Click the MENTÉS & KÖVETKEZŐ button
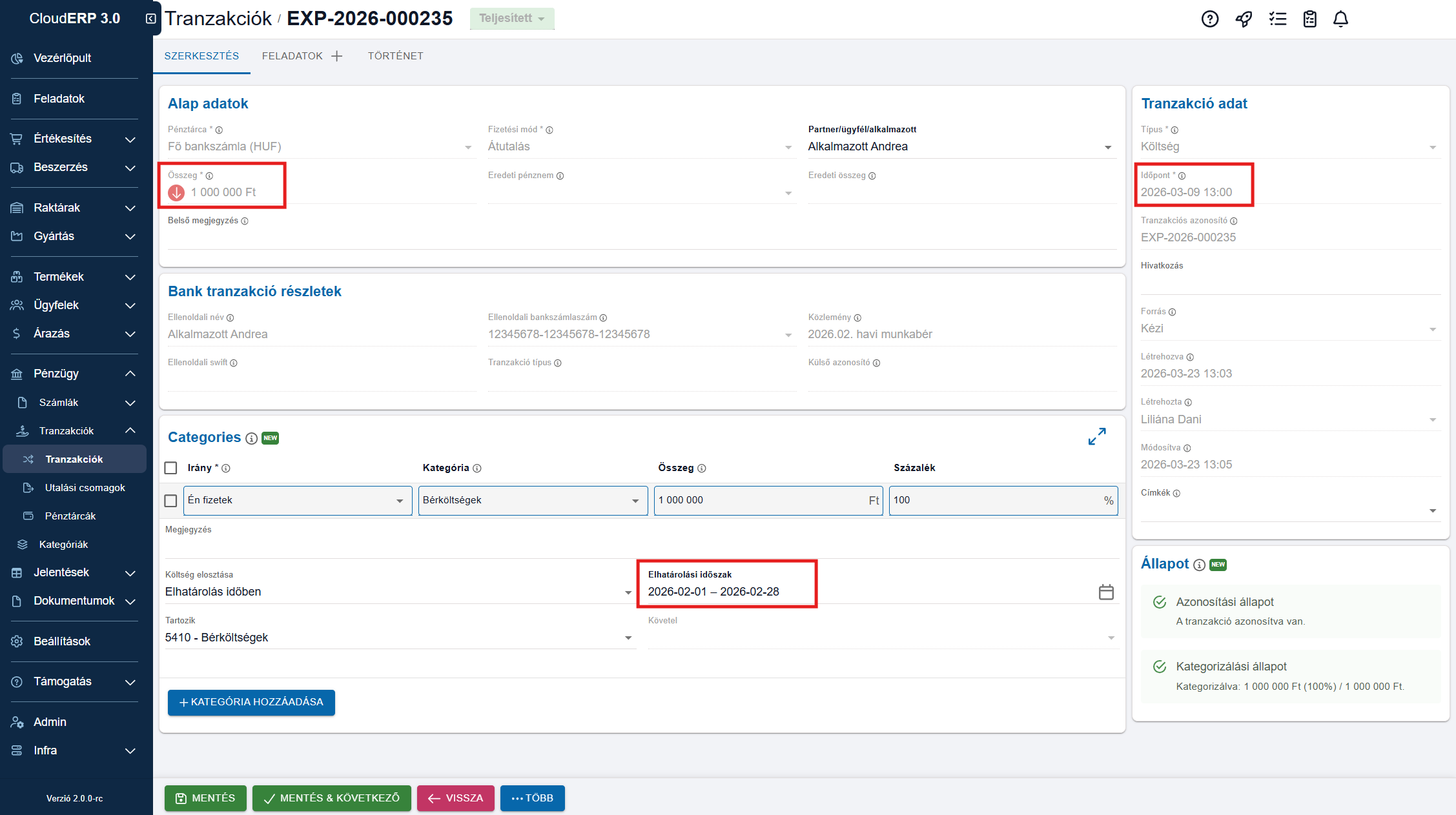The width and height of the screenshot is (1456, 815). [331, 798]
